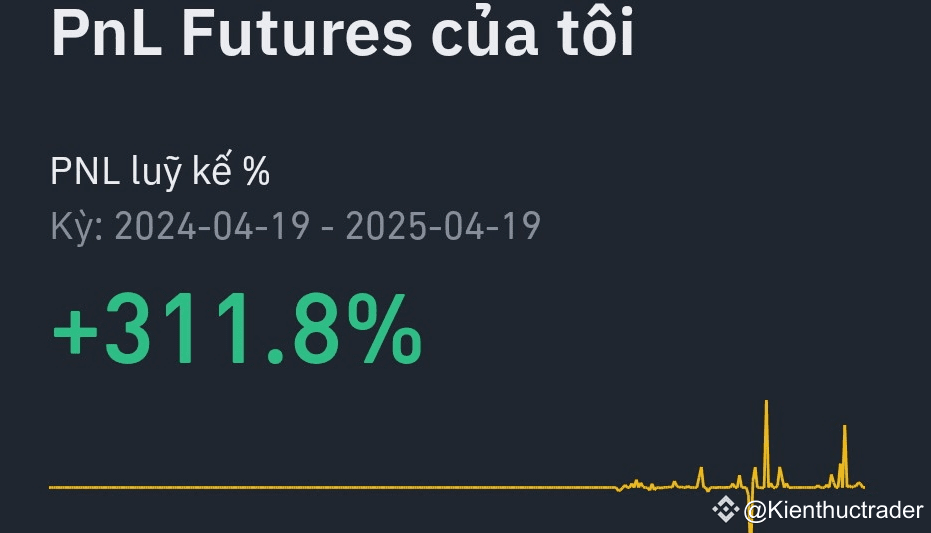Select the 'Kỳ:' period label
The image size is (931, 533).
[x=77, y=227]
